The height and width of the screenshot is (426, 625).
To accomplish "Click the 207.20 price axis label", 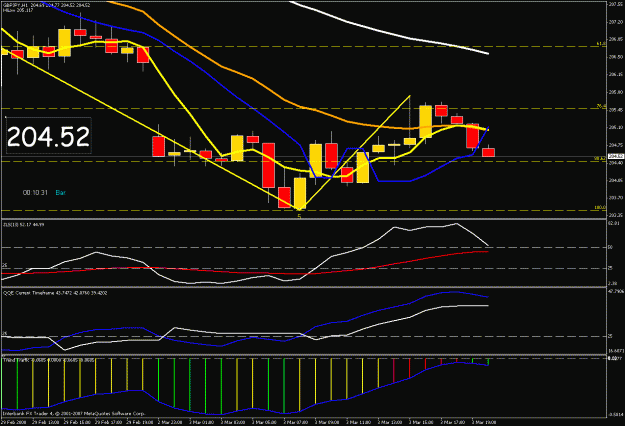I will point(616,22).
